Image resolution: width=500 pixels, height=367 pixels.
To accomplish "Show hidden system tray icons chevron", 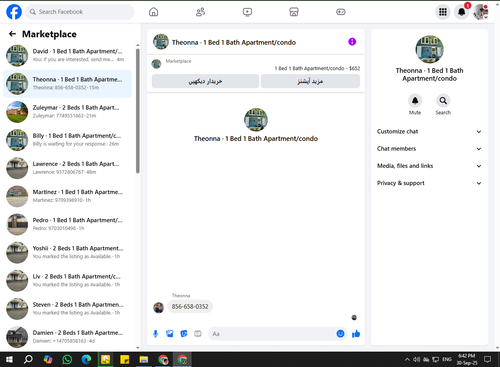I will tap(407, 359).
